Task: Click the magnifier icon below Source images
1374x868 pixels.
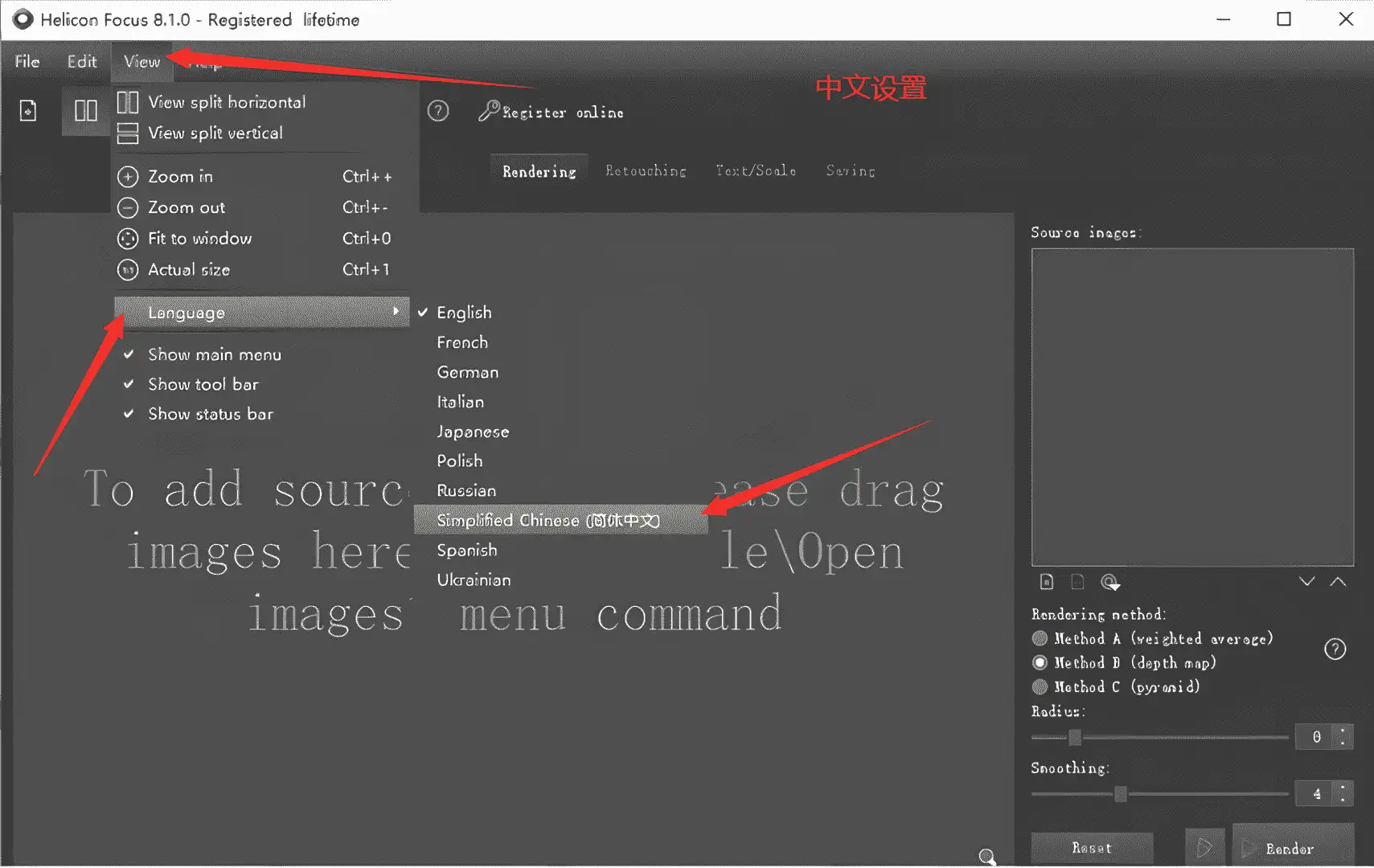Action: (1110, 582)
